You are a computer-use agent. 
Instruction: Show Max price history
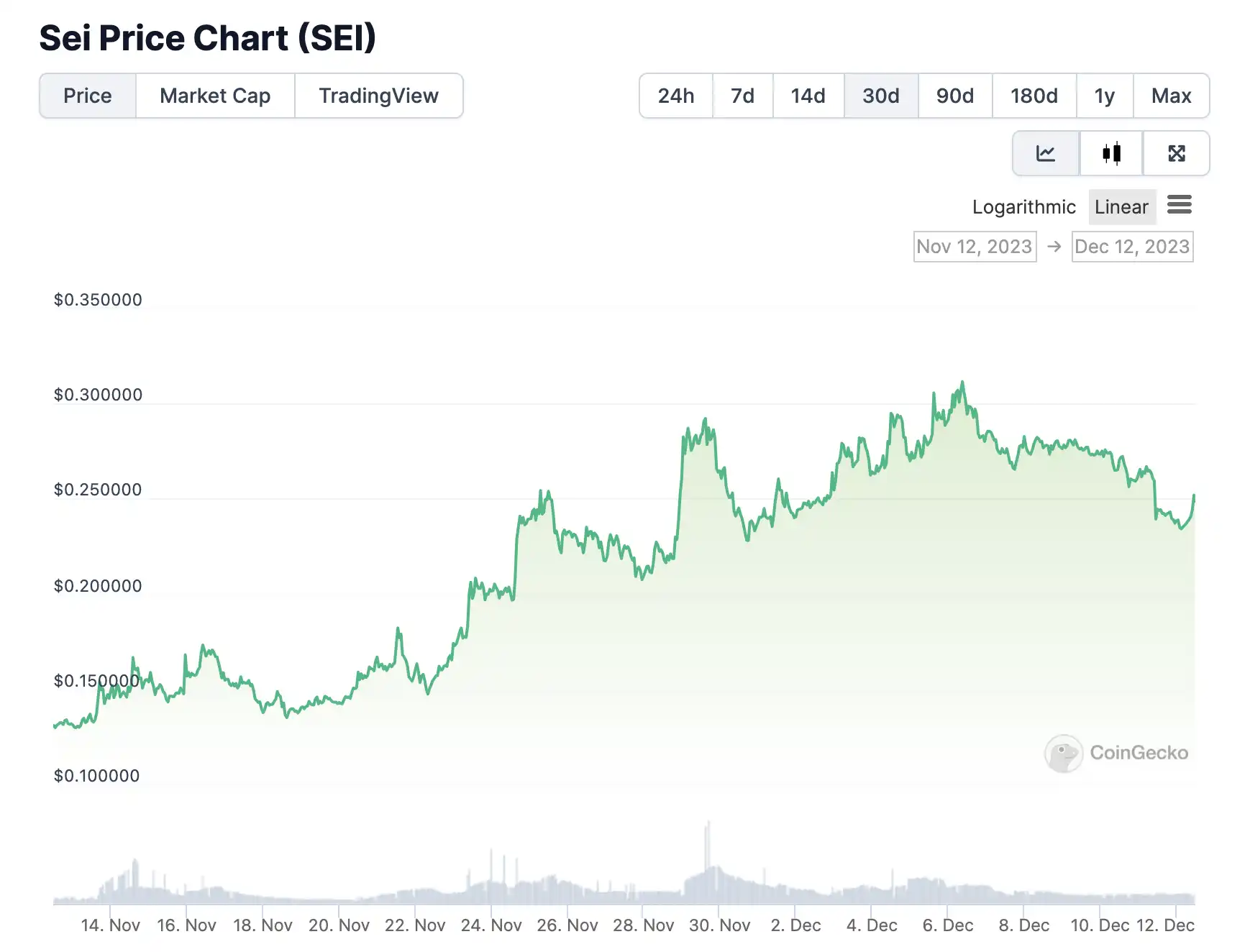tap(1171, 96)
